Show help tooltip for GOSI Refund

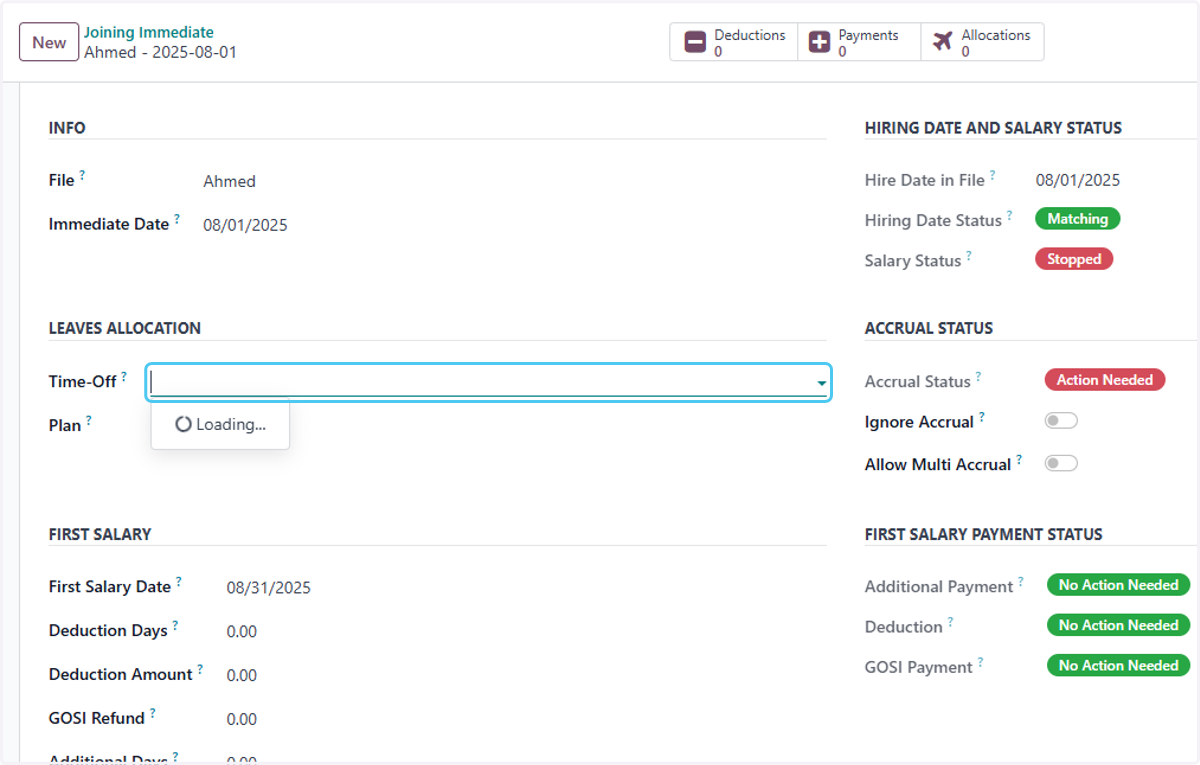tap(153, 713)
